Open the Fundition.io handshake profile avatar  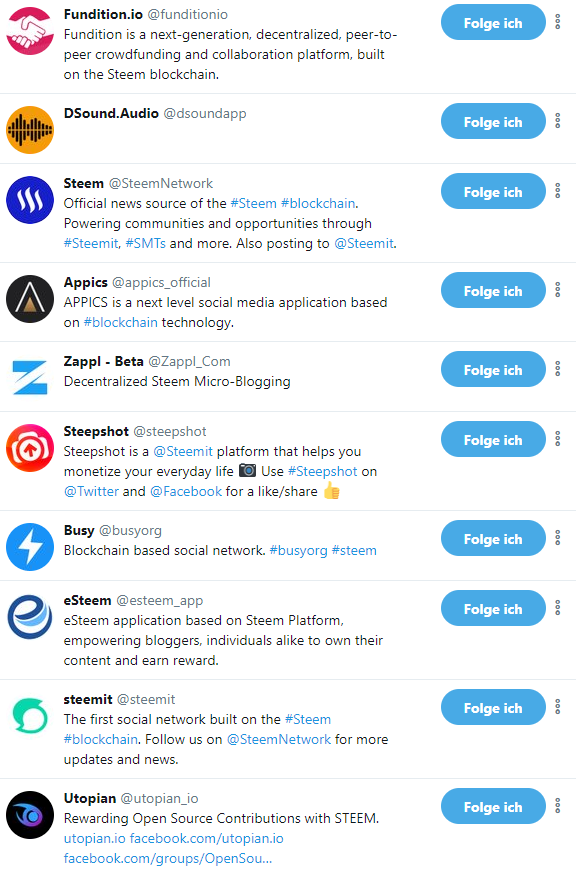[30, 31]
